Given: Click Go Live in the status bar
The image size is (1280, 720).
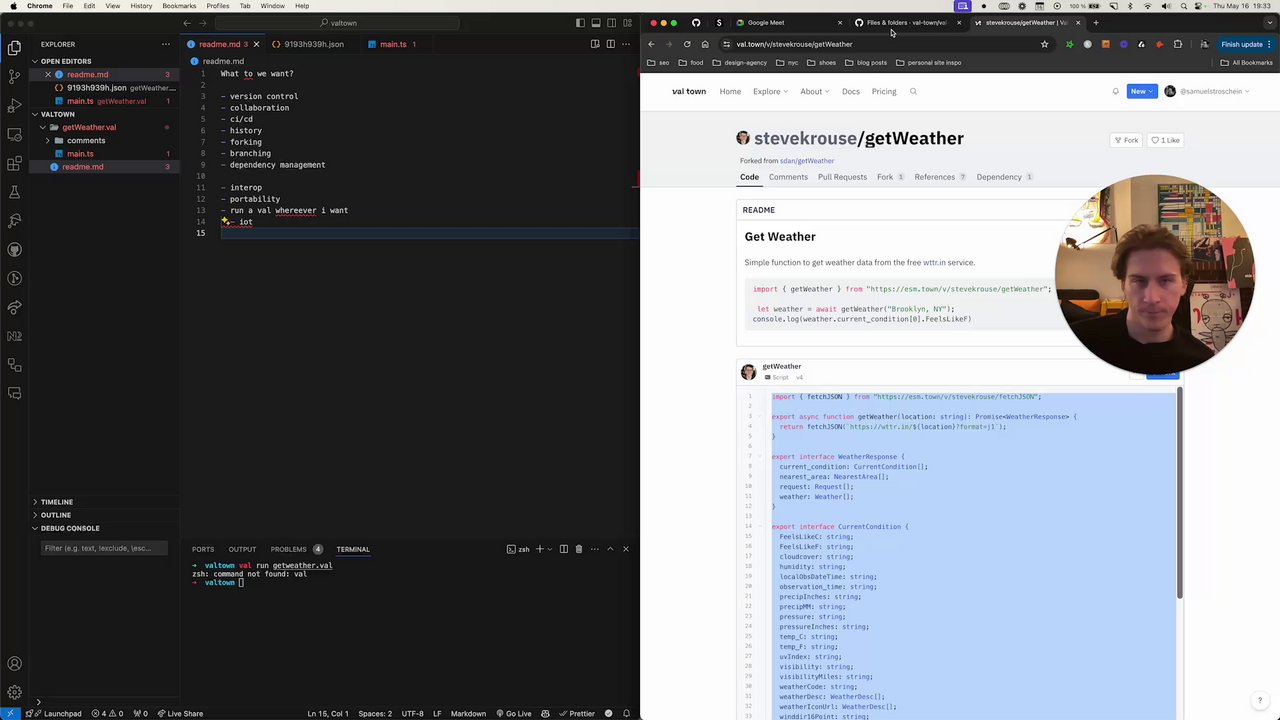Looking at the screenshot, I should [514, 713].
